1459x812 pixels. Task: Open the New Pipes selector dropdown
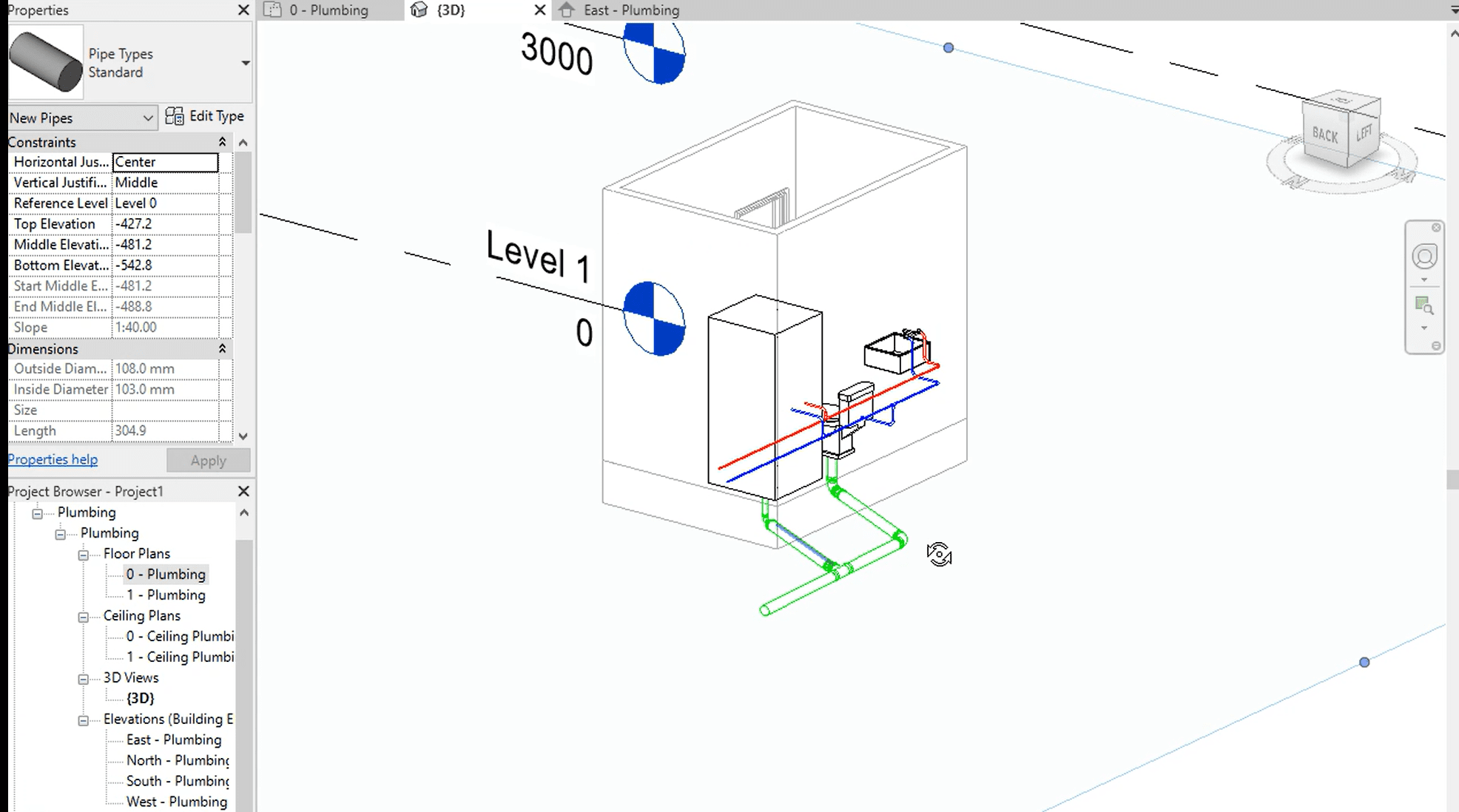[147, 118]
